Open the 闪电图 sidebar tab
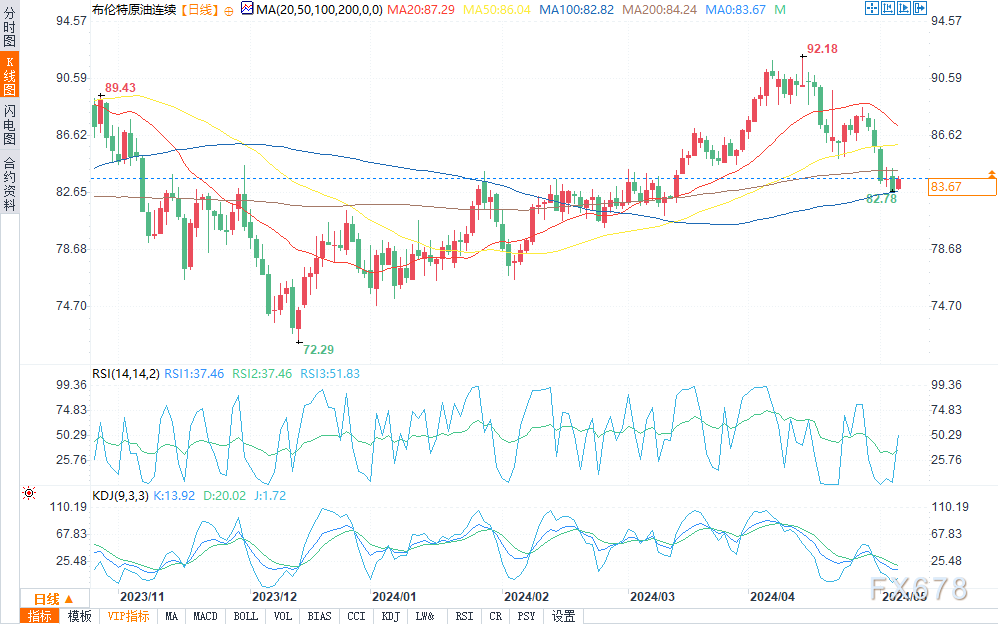Screen dimensions: 998x624 click(x=10, y=125)
